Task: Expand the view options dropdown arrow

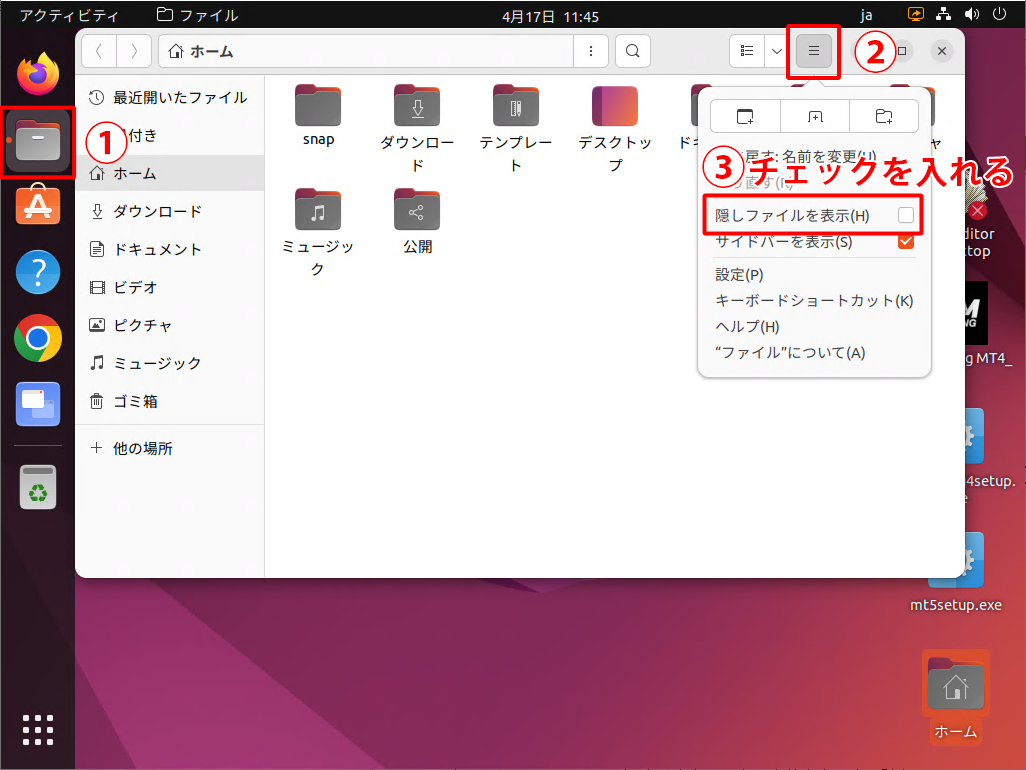Action: (776, 51)
